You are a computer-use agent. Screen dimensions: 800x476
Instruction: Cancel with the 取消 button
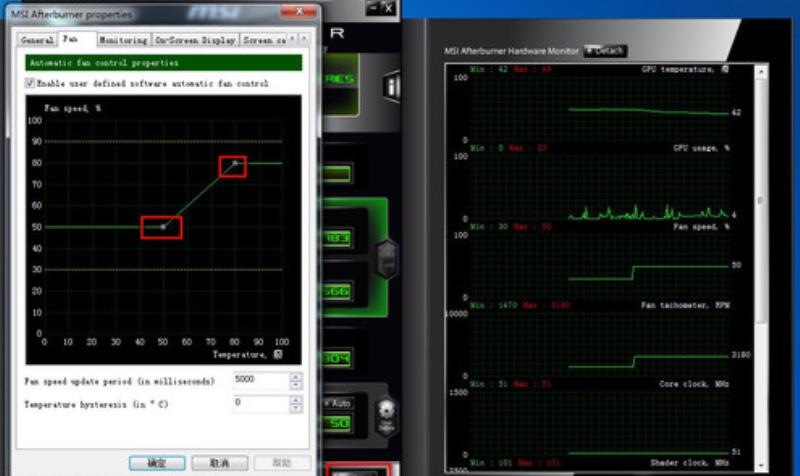click(x=220, y=463)
